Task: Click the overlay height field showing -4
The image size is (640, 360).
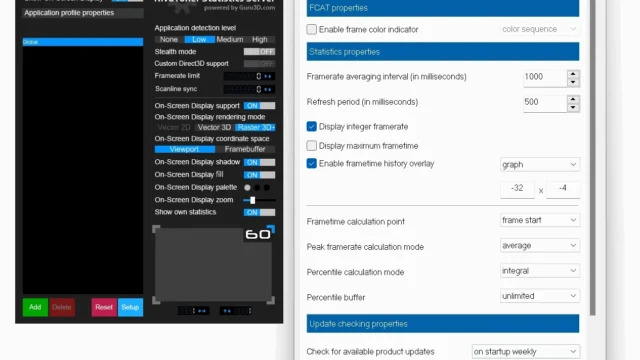Action: (563, 189)
